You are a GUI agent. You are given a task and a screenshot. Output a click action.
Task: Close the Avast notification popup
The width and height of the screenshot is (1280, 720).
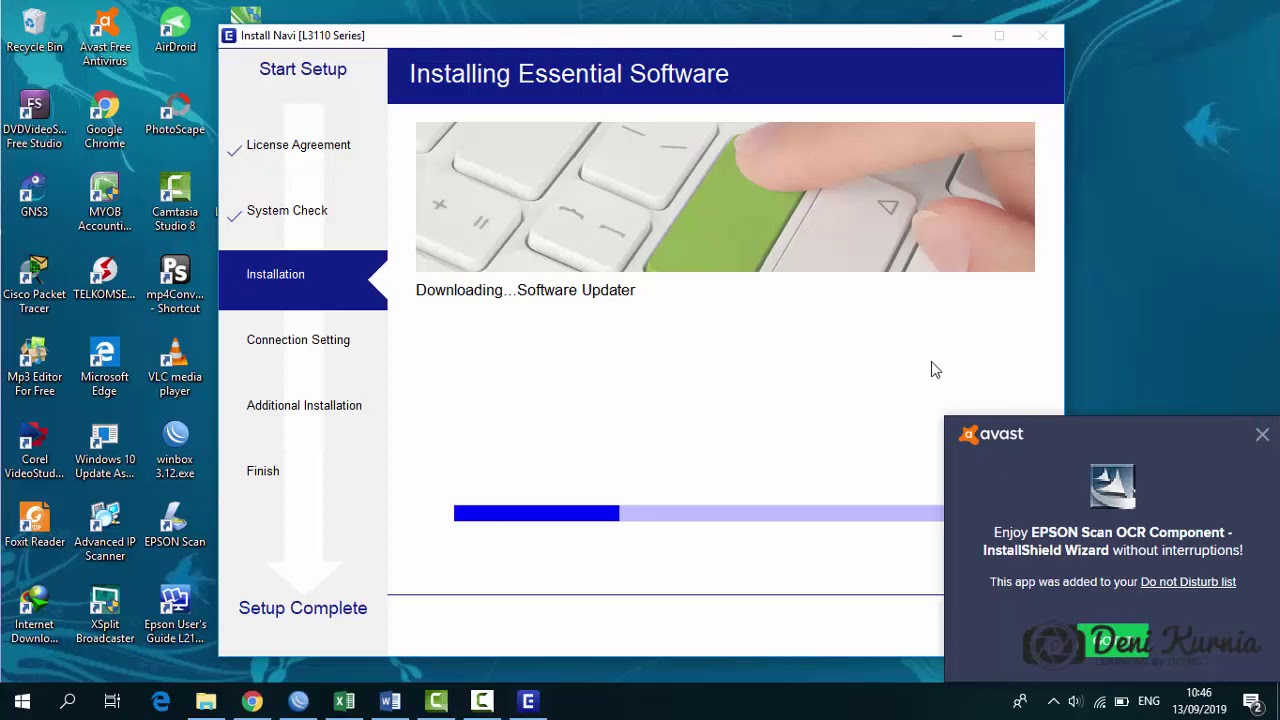tap(1262, 435)
